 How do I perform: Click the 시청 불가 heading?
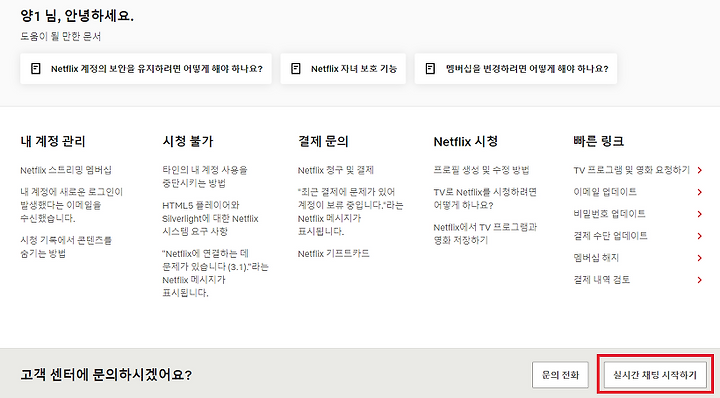(188, 141)
